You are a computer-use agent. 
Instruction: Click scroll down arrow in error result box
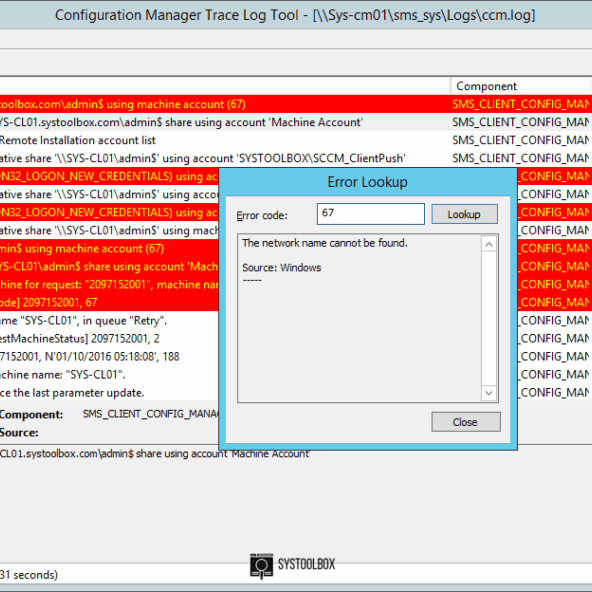(489, 393)
